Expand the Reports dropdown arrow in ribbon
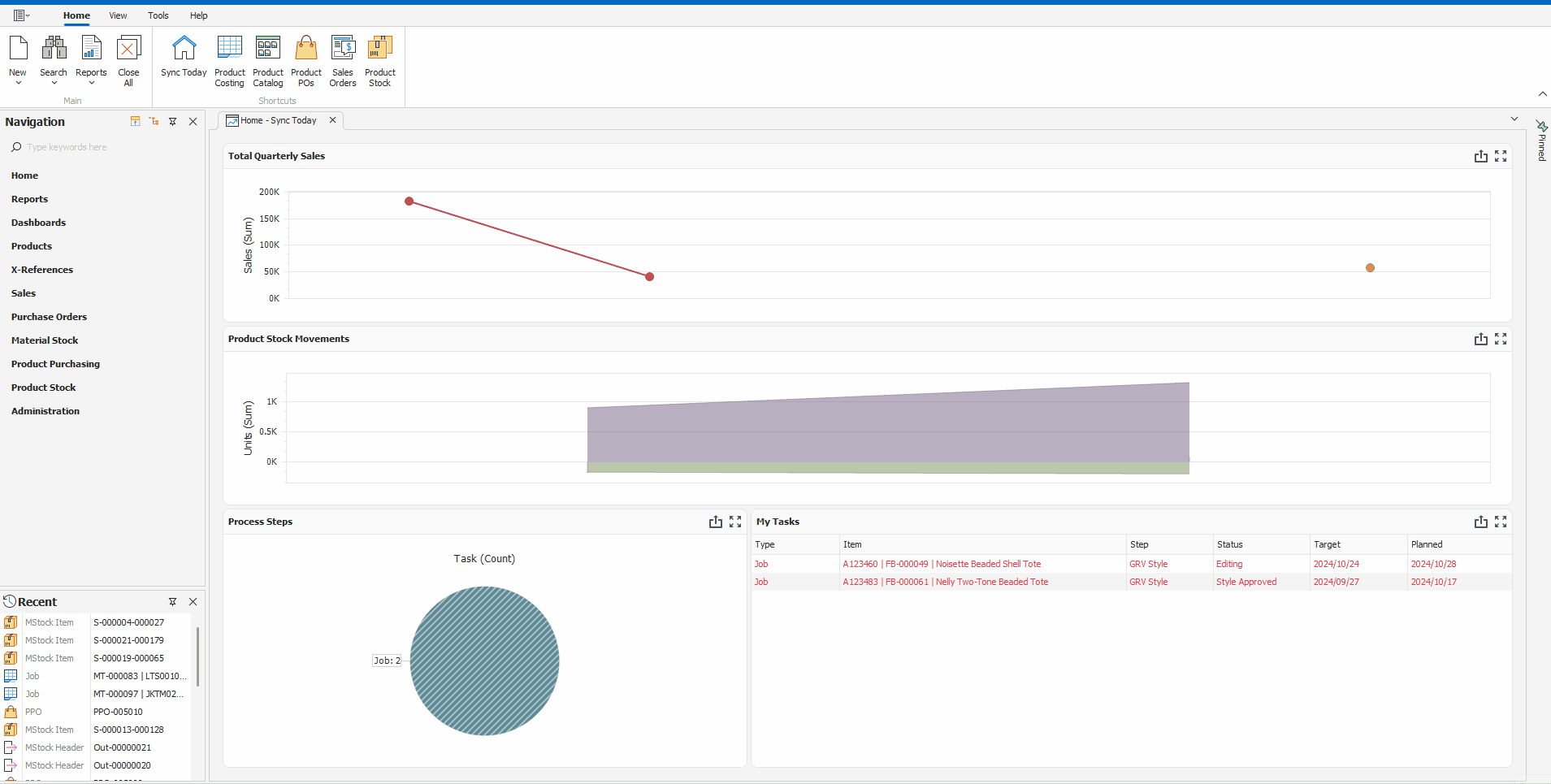Viewport: 1551px width, 784px height. [x=91, y=83]
